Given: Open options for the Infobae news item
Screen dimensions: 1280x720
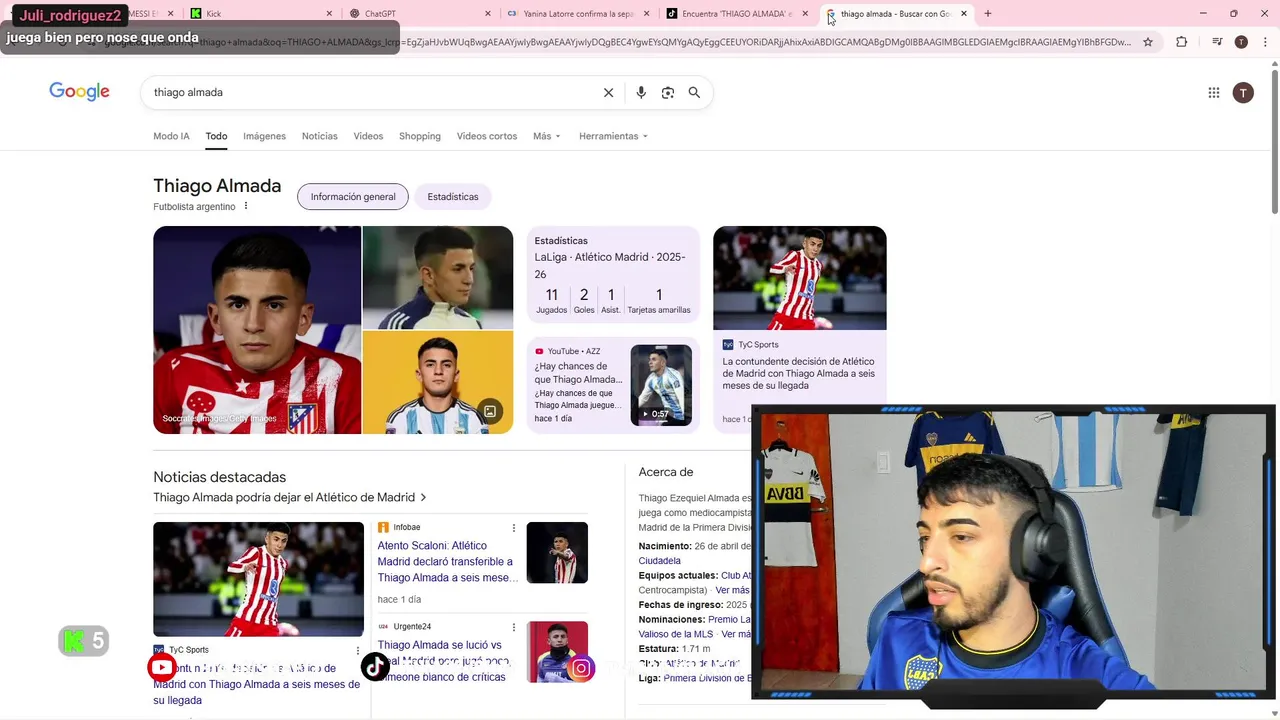Looking at the screenshot, I should pyautogui.click(x=514, y=528).
